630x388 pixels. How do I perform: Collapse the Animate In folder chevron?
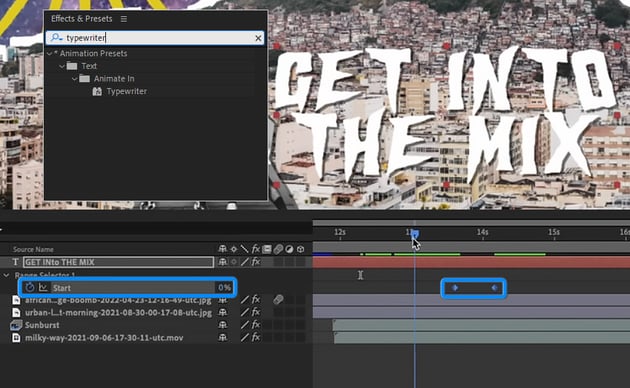pyautogui.click(x=74, y=79)
